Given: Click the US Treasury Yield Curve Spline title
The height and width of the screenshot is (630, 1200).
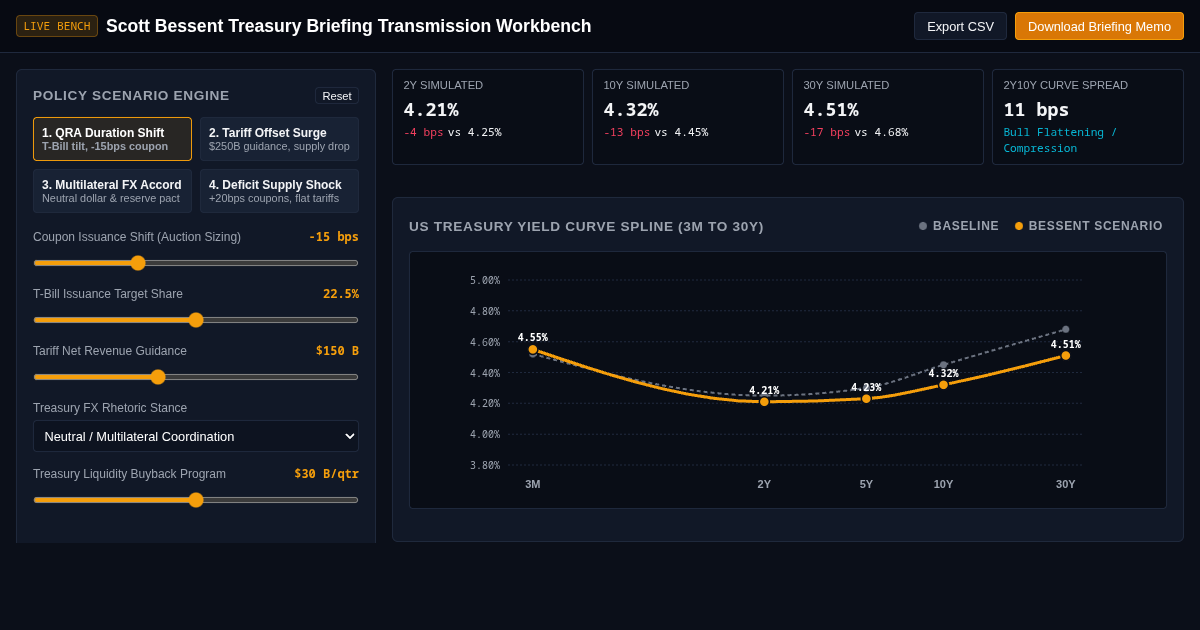Looking at the screenshot, I should [586, 227].
